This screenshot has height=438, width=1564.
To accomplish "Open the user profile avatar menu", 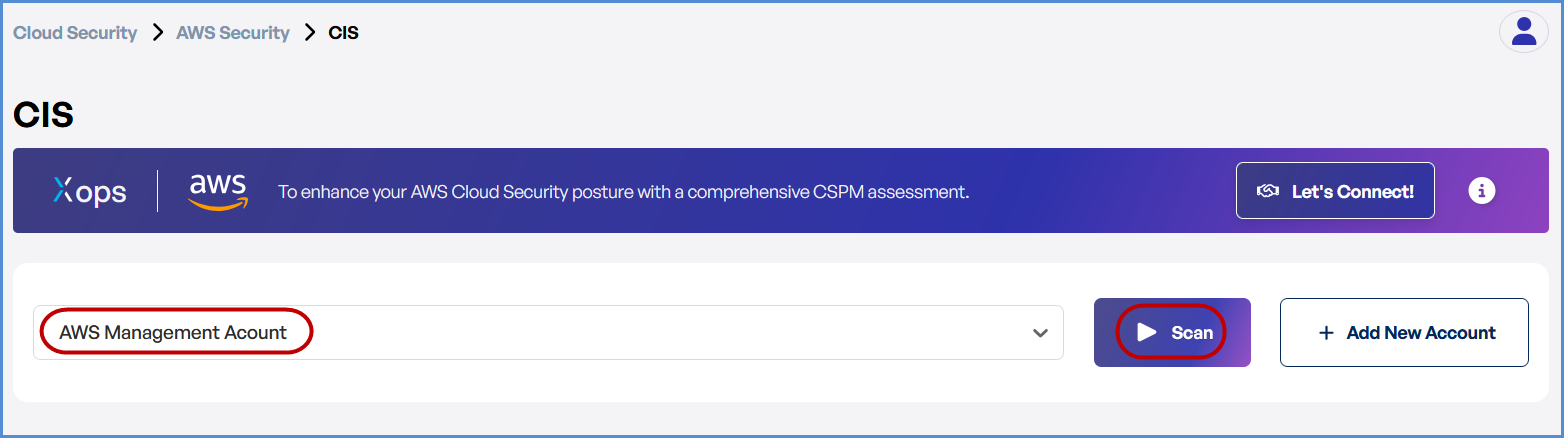I will (x=1523, y=32).
